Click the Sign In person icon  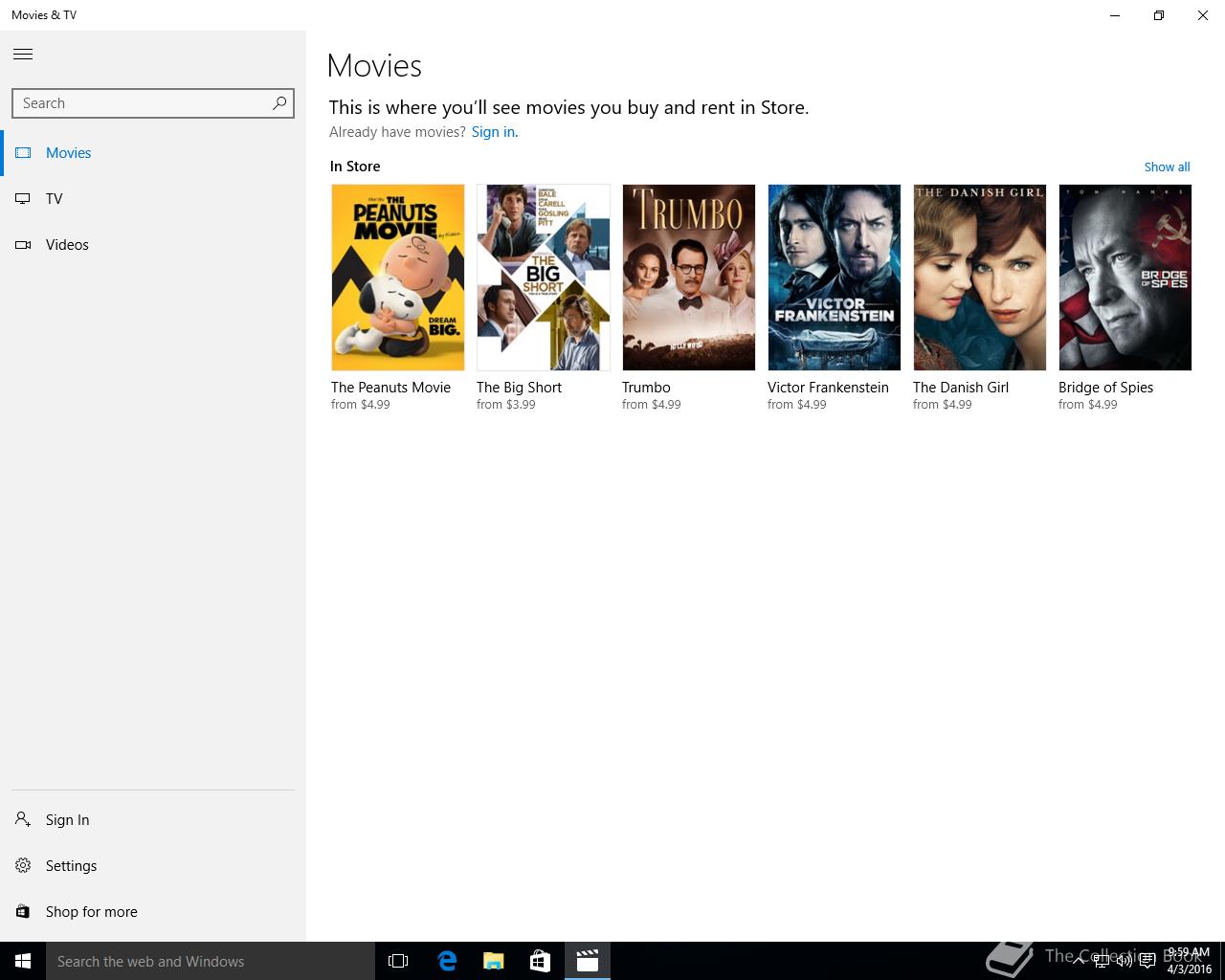[x=23, y=820]
